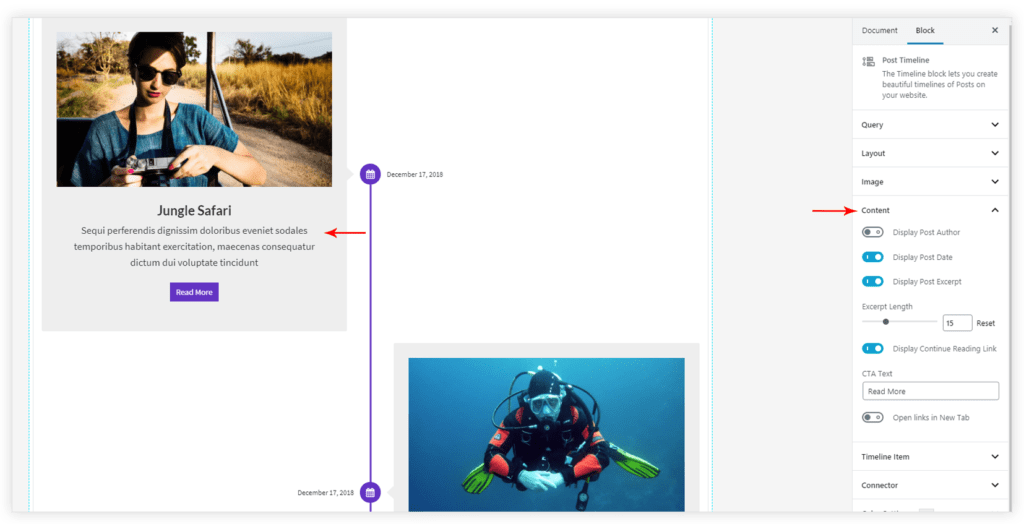This screenshot has width=1024, height=524.
Task: Click the Post Timeline block icon
Action: [869, 62]
